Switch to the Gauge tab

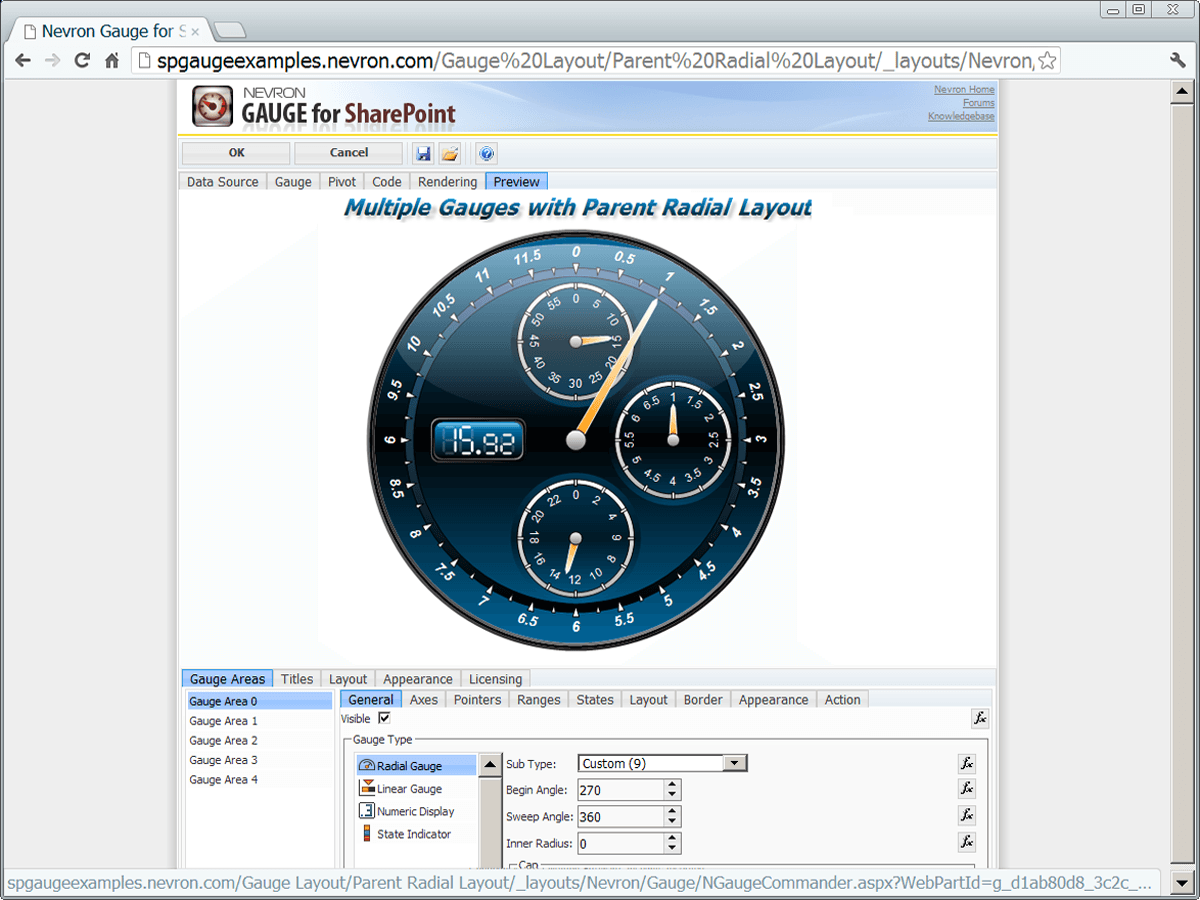tap(293, 181)
